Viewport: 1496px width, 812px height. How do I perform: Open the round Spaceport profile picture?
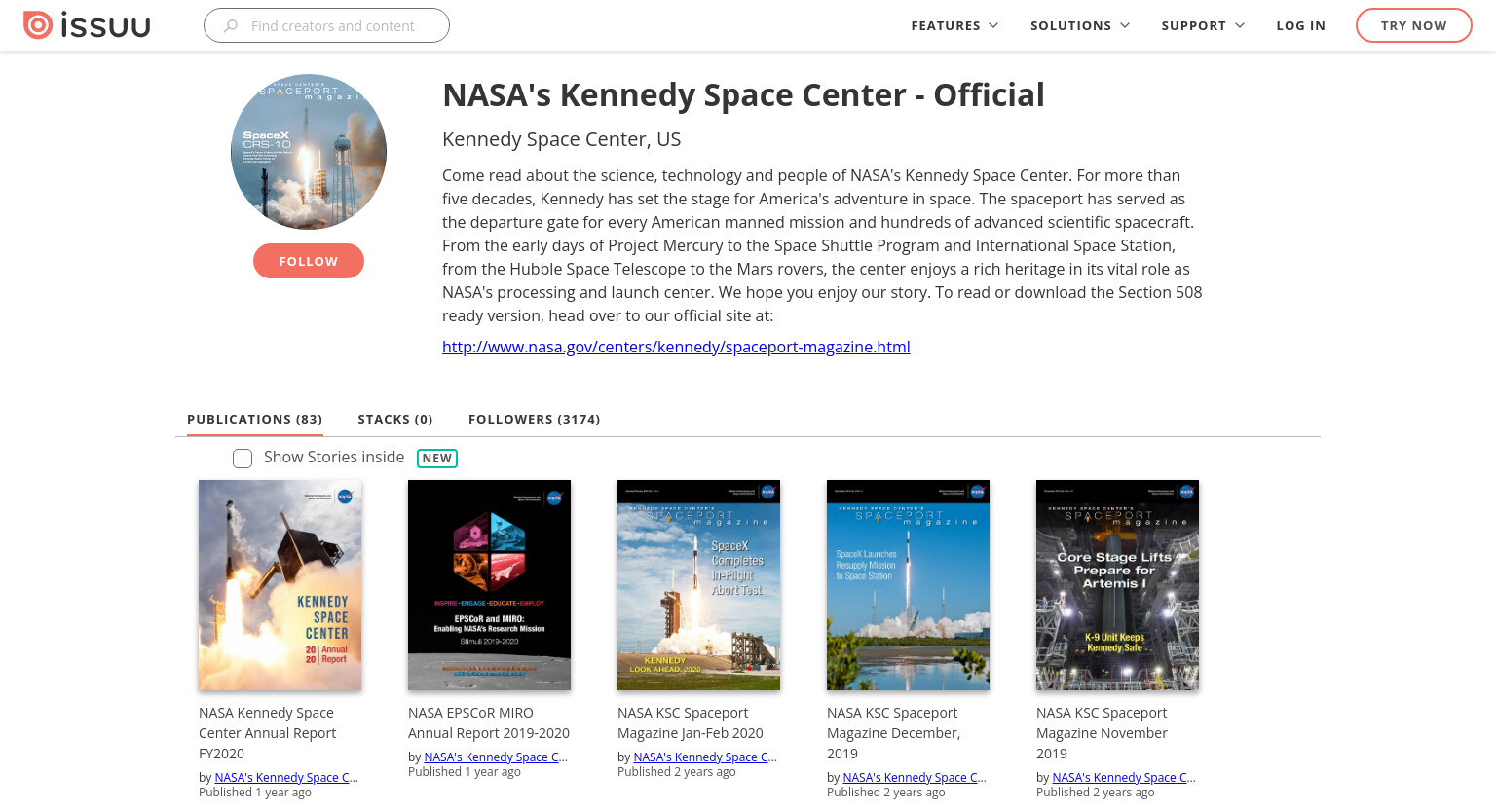[309, 152]
